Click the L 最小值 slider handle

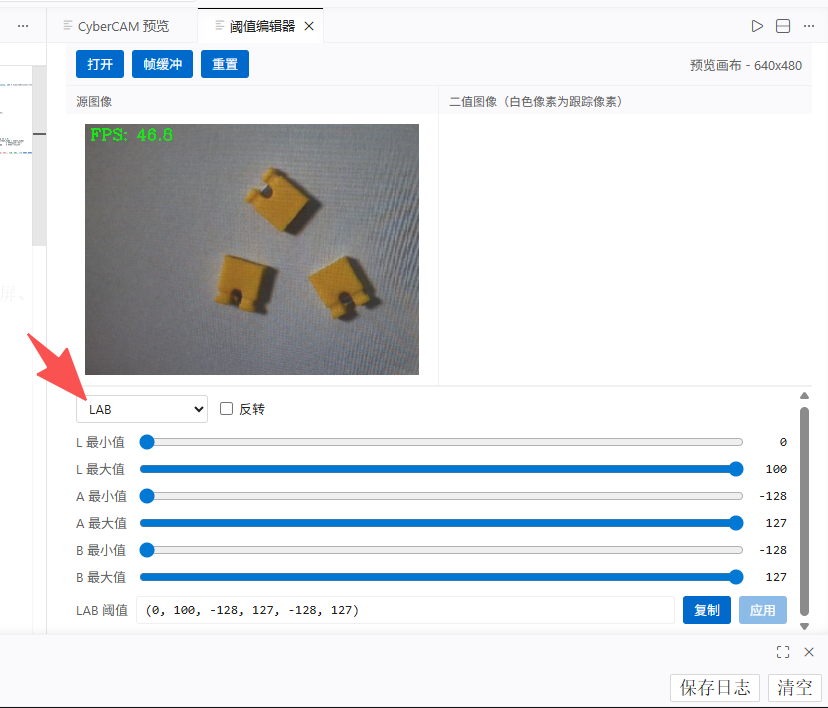click(147, 442)
